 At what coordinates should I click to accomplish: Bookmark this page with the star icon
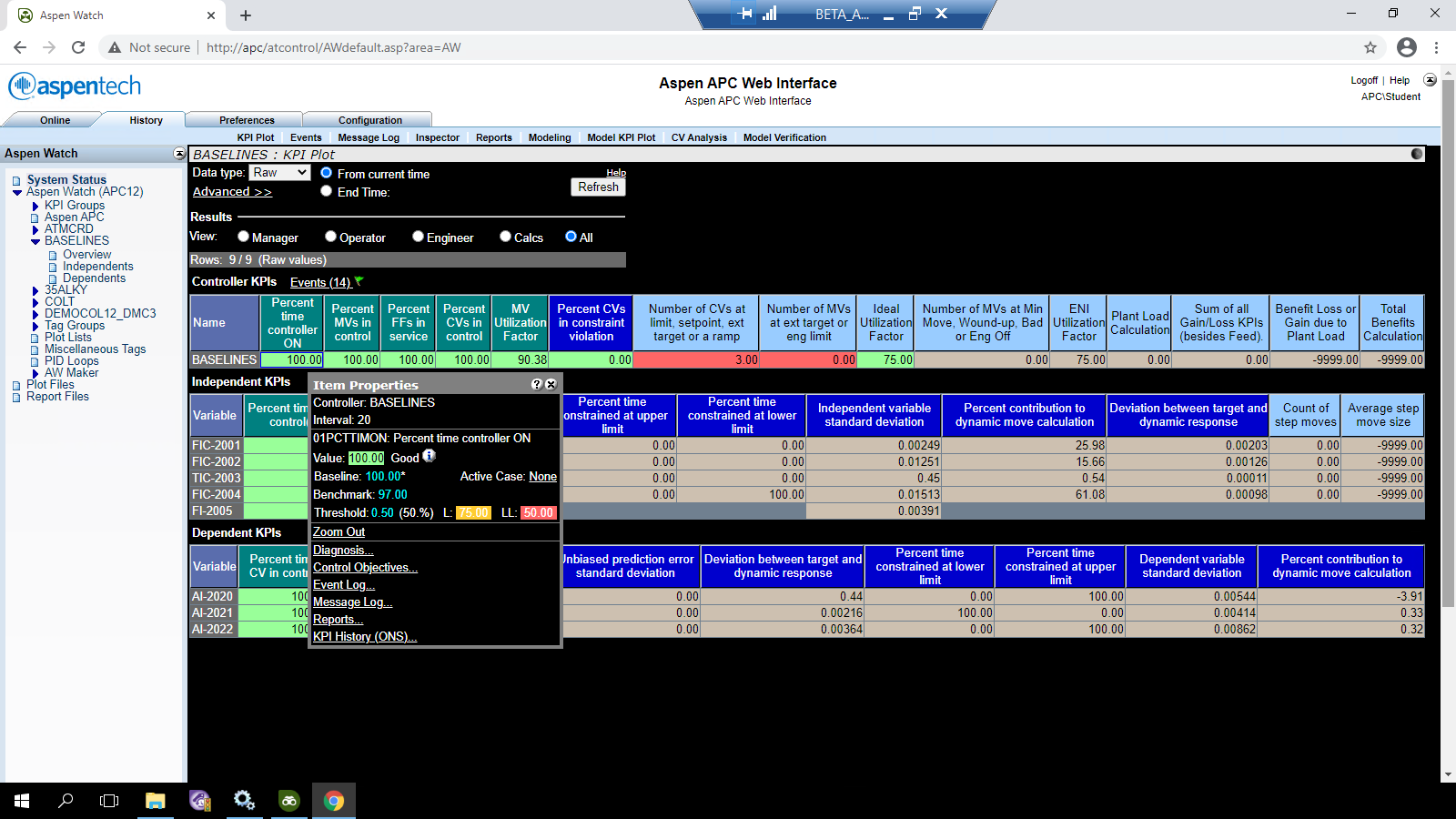pyautogui.click(x=1370, y=47)
